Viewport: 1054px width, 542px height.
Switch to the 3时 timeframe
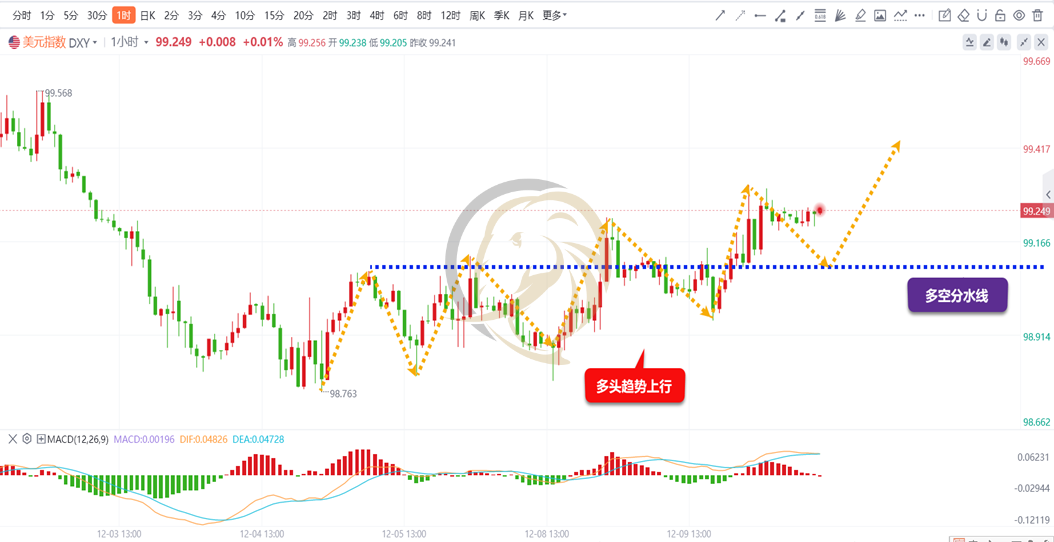353,15
